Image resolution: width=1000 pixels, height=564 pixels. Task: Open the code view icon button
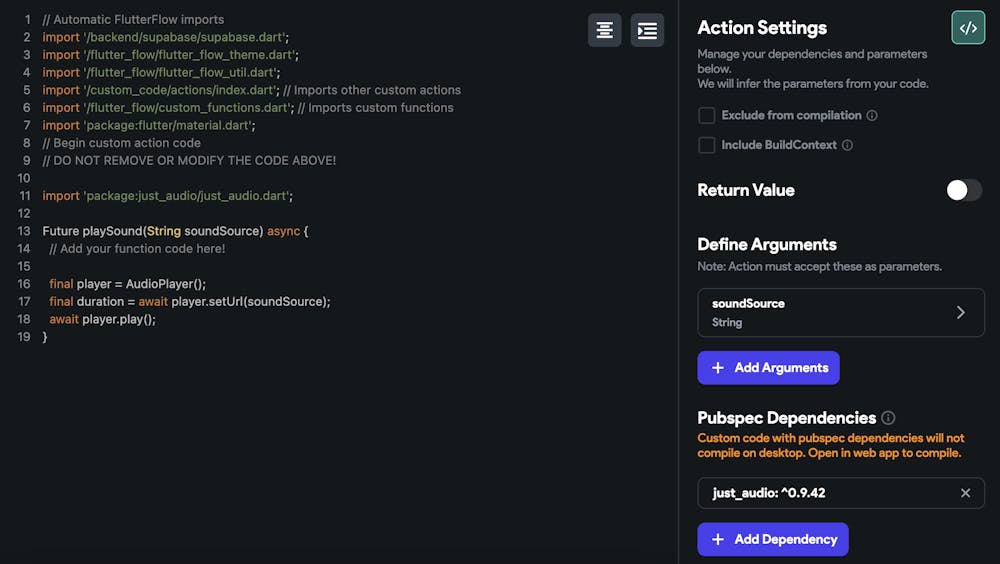(x=968, y=28)
